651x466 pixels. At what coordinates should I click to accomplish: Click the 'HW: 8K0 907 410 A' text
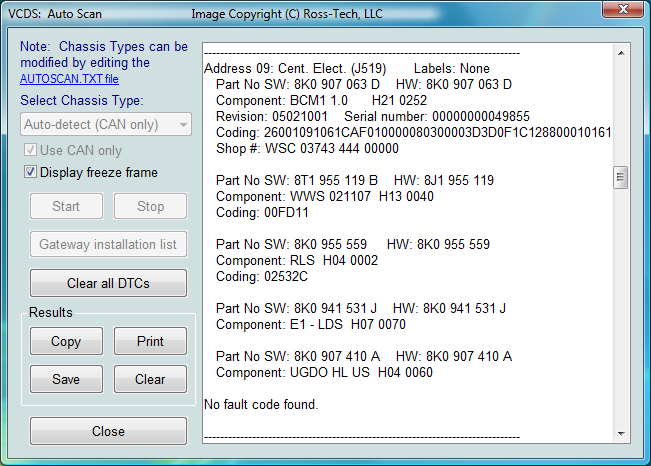(x=454, y=356)
